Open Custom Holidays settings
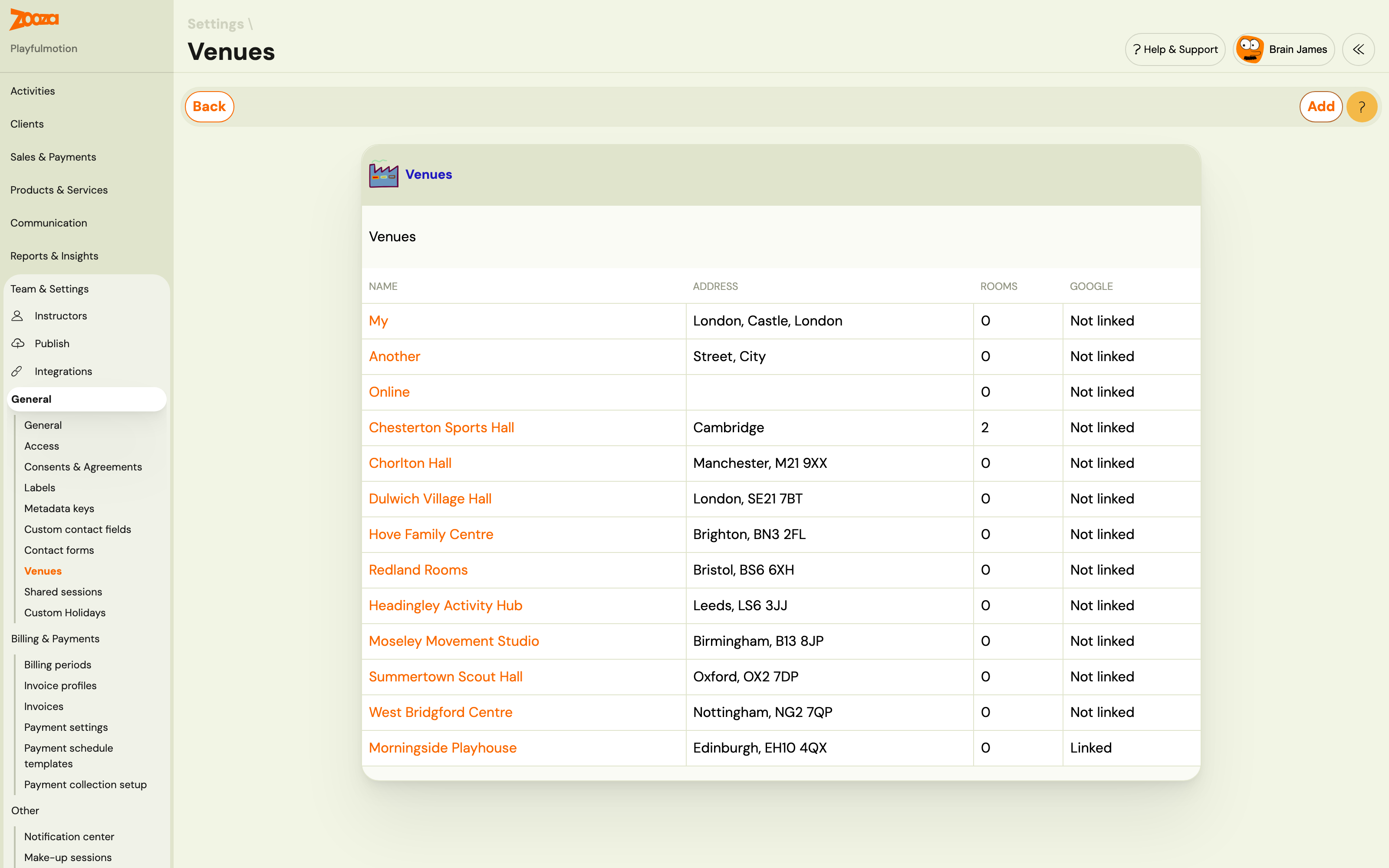Image resolution: width=1389 pixels, height=868 pixels. coord(65,612)
